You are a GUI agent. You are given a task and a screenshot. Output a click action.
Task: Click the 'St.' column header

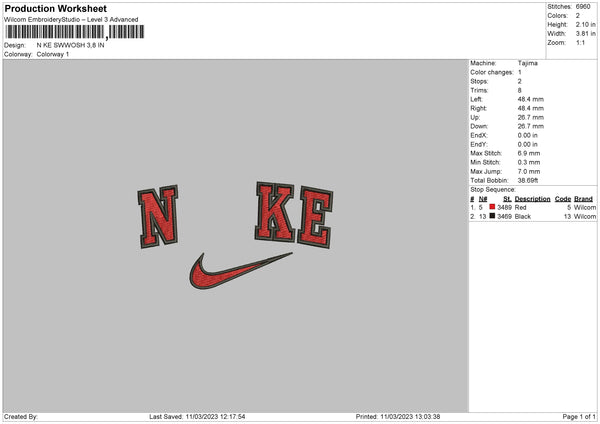click(x=507, y=199)
